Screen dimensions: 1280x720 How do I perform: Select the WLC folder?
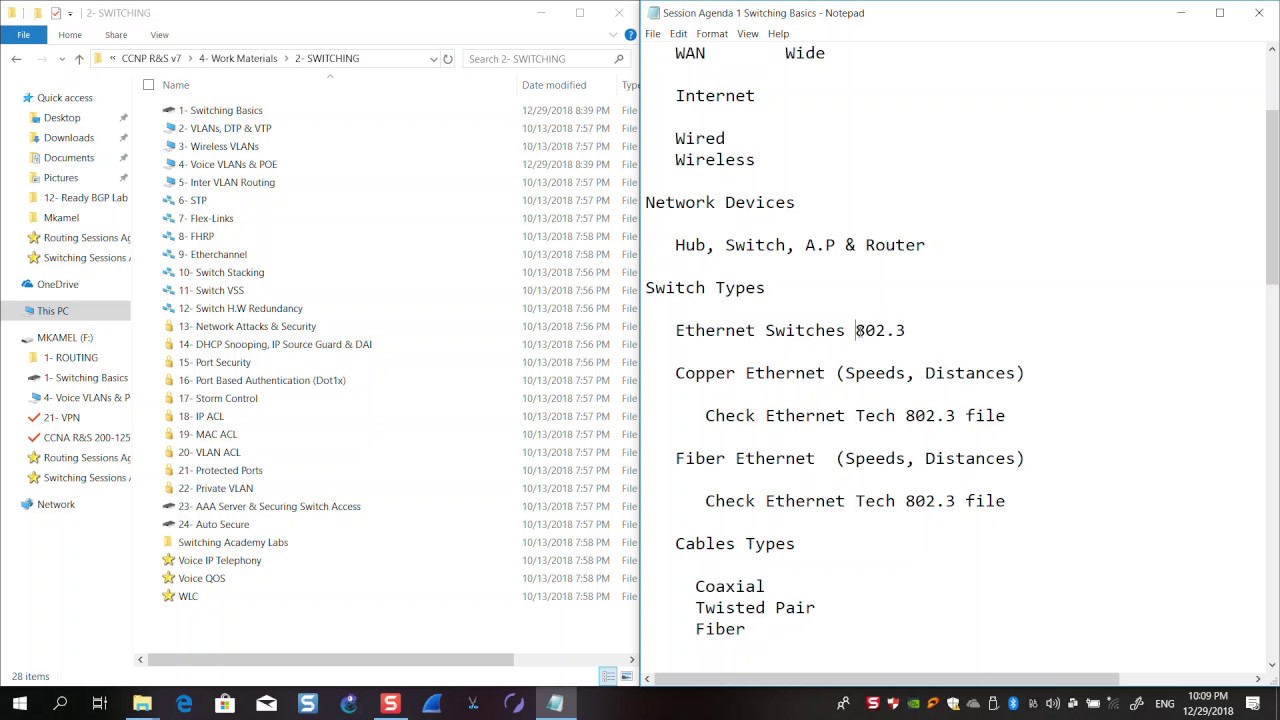coord(188,597)
